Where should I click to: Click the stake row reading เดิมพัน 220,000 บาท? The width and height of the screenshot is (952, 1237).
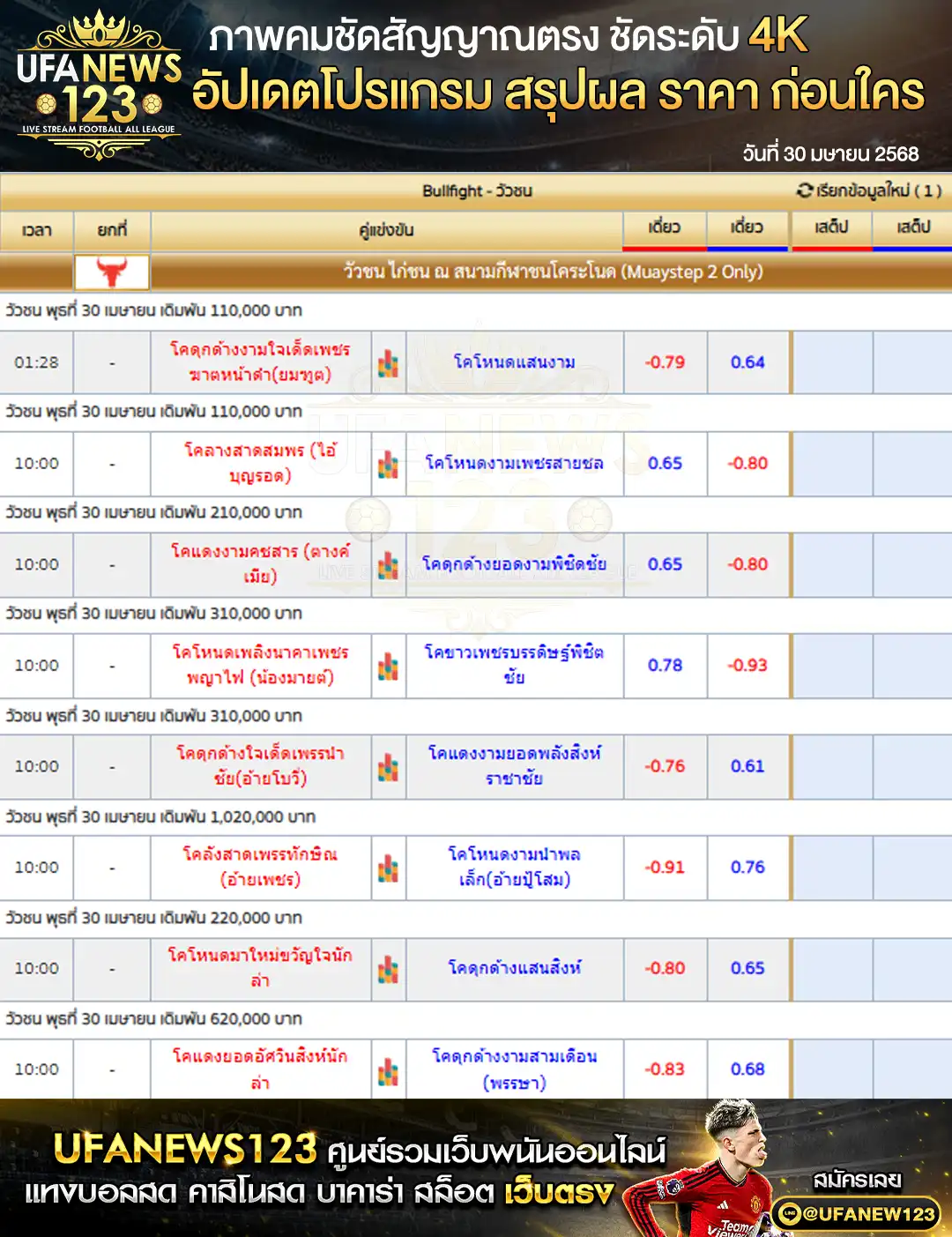pos(476,918)
